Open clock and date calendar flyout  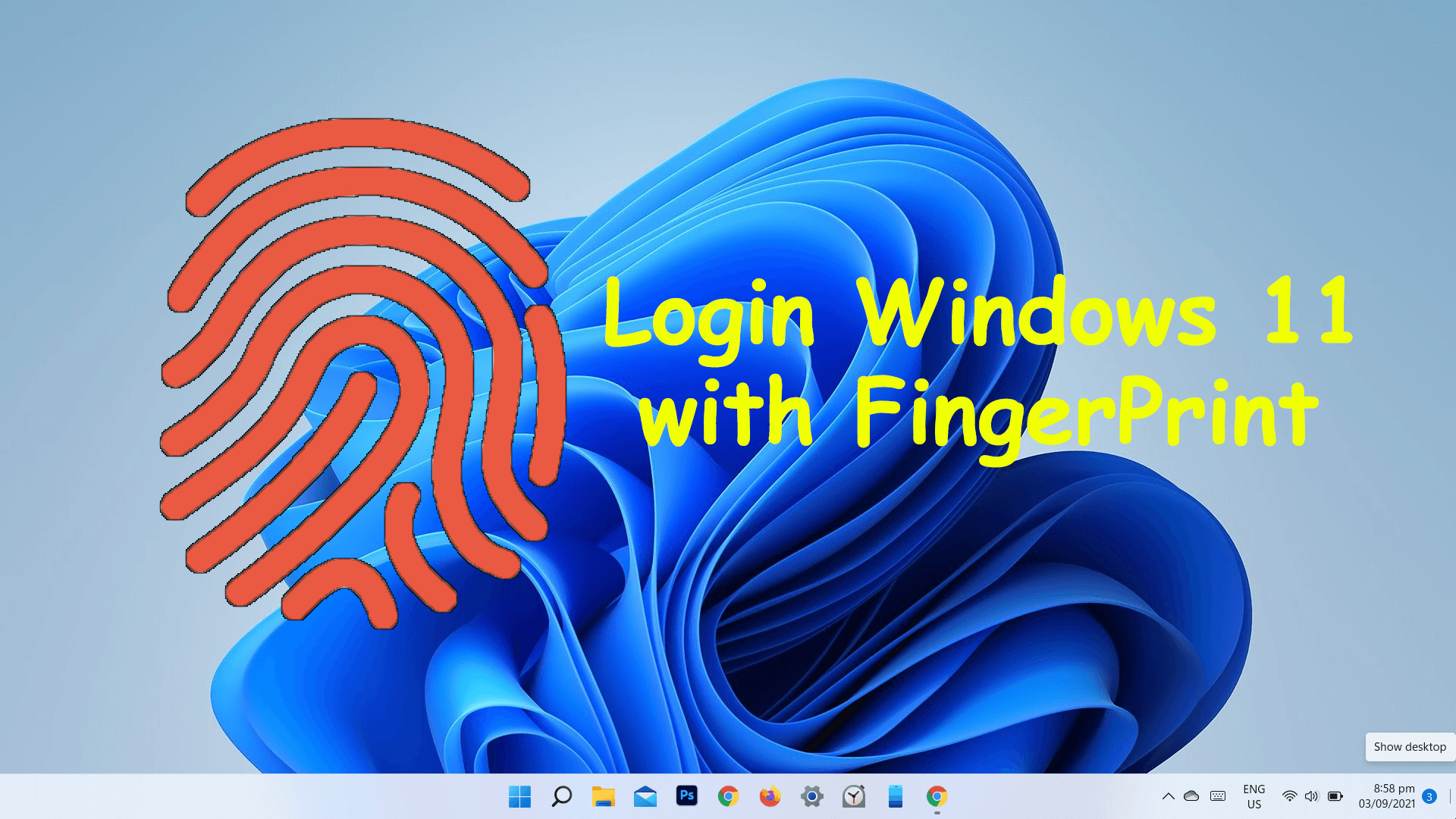pos(1386,796)
